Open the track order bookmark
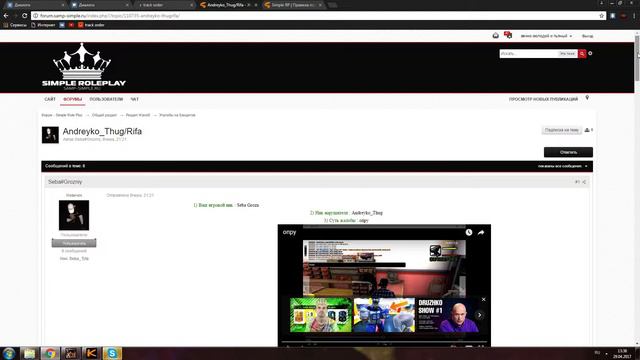 91,25
